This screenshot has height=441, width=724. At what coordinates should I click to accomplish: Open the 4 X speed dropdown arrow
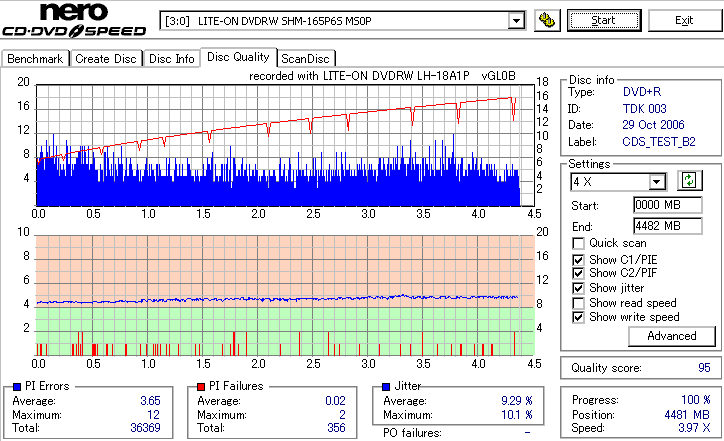point(656,182)
